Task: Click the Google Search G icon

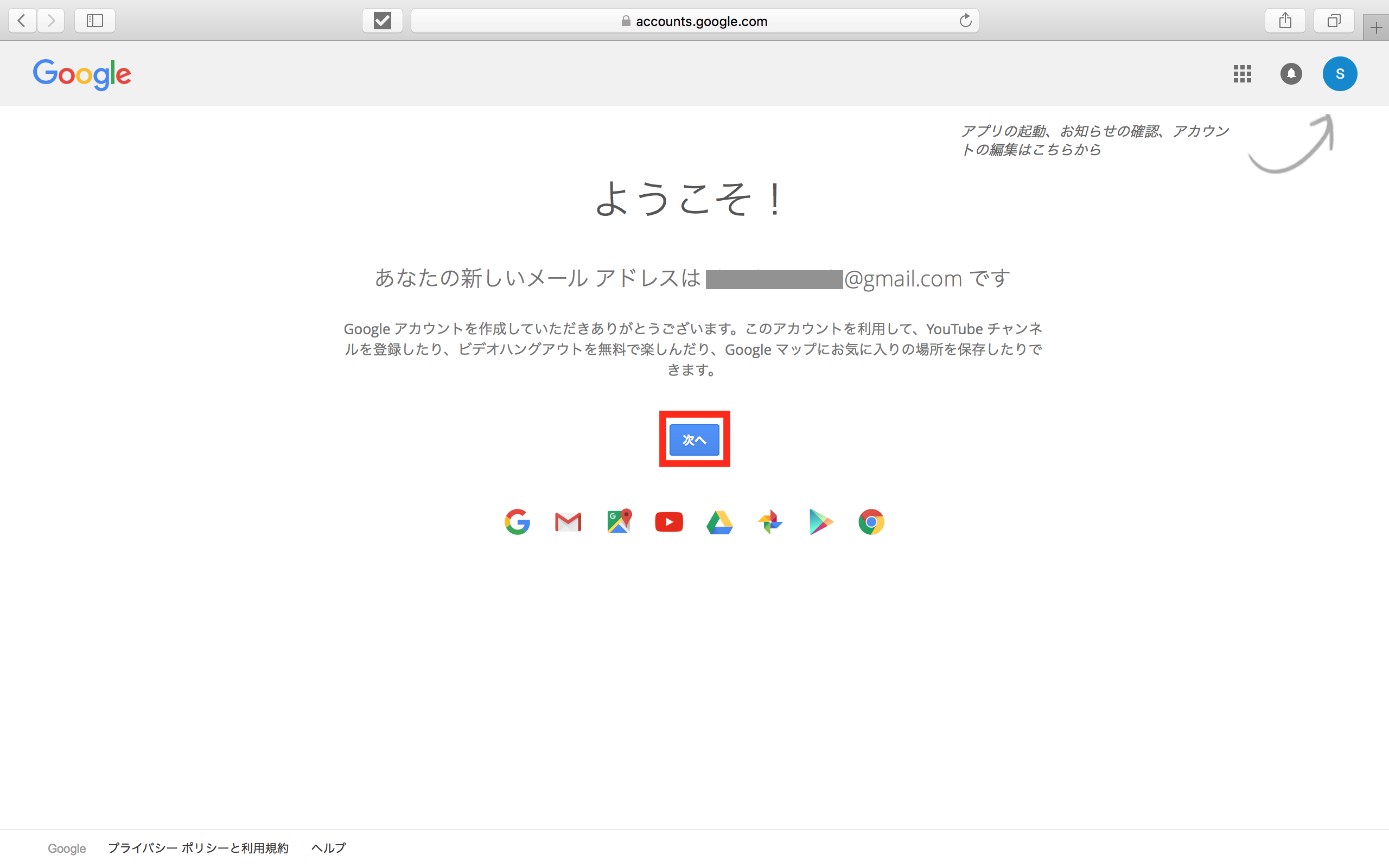Action: (517, 522)
